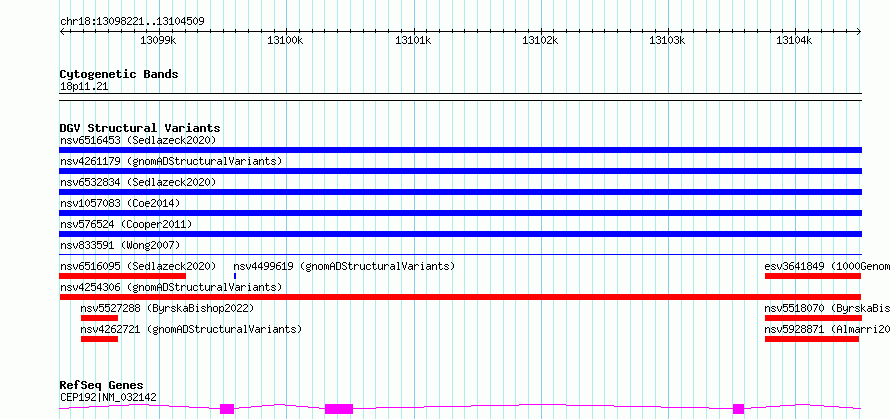Image resolution: width=890 pixels, height=419 pixels.
Task: Click the DGV Structural Variants track heading
Action: (x=140, y=128)
